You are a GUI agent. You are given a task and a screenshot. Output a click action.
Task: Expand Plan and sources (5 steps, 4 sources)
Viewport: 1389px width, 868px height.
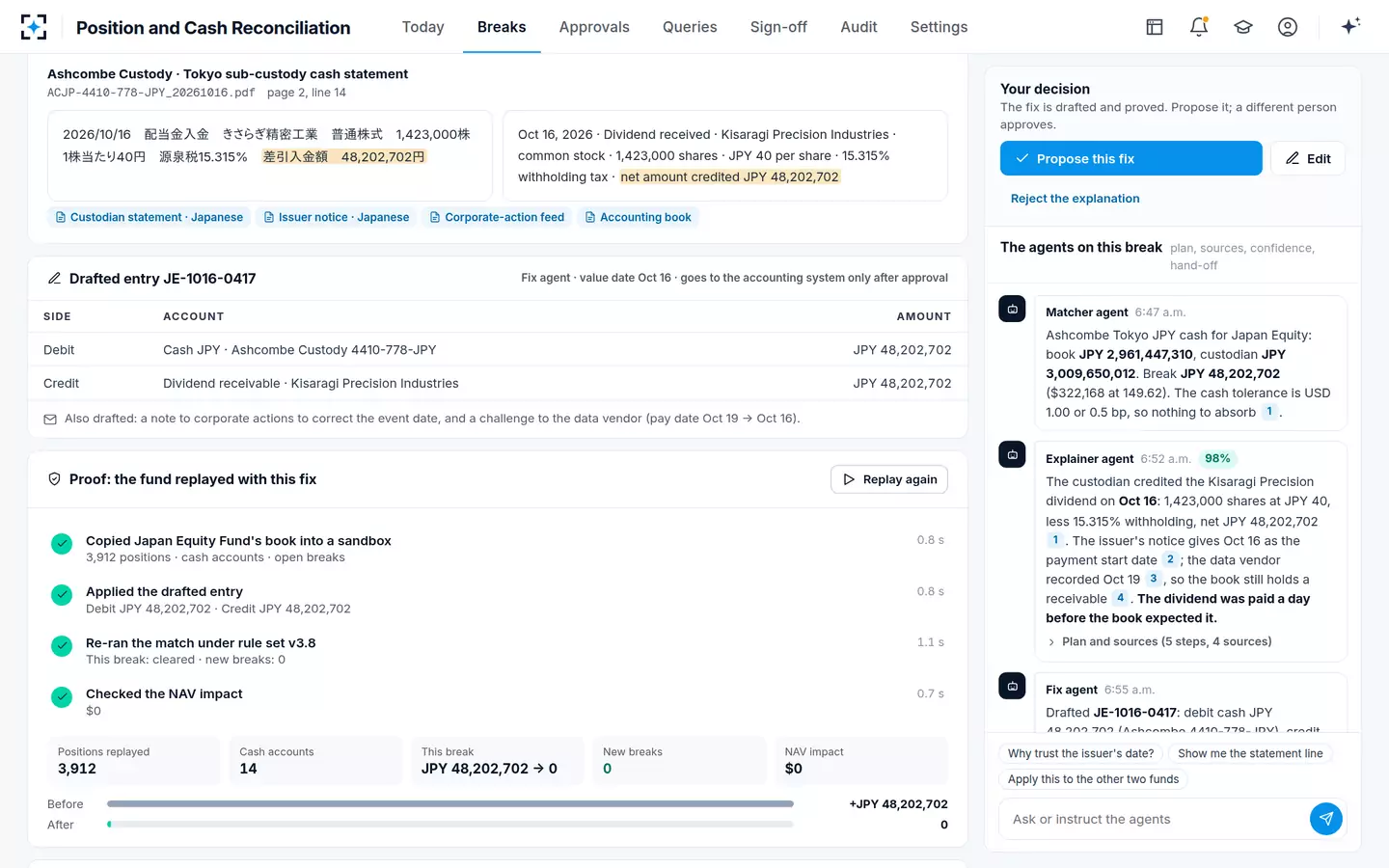pyautogui.click(x=1158, y=641)
